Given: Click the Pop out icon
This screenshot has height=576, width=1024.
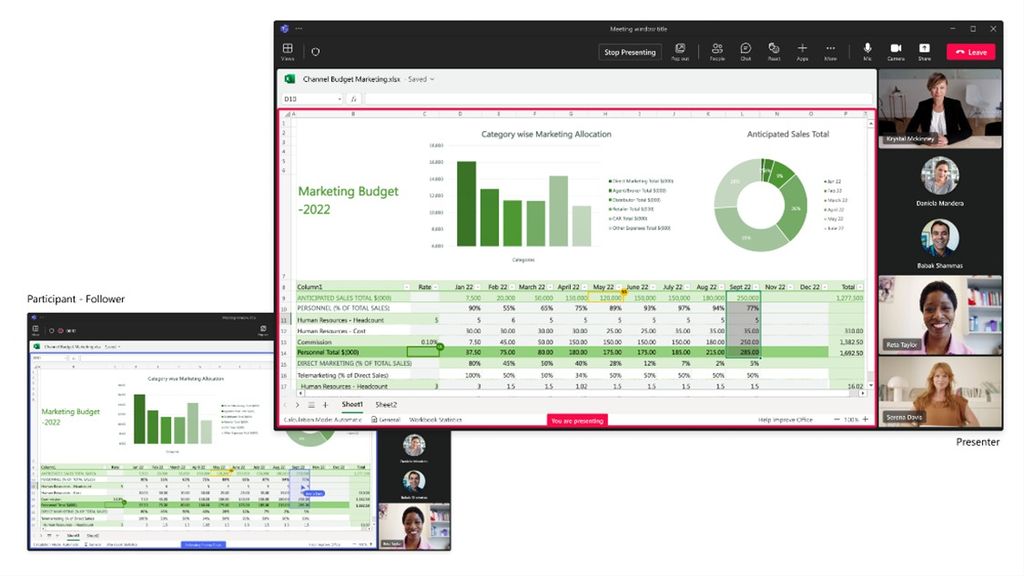Looking at the screenshot, I should pos(680,50).
